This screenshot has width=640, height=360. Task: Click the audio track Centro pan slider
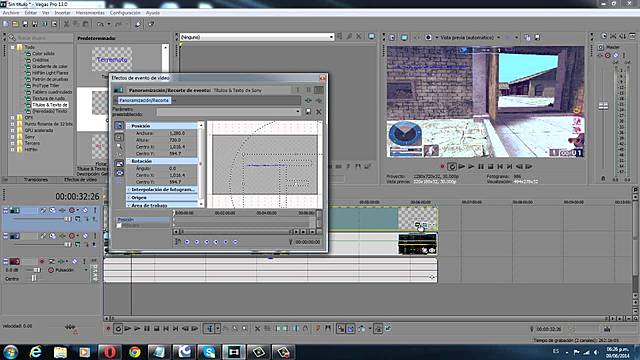pos(34,278)
